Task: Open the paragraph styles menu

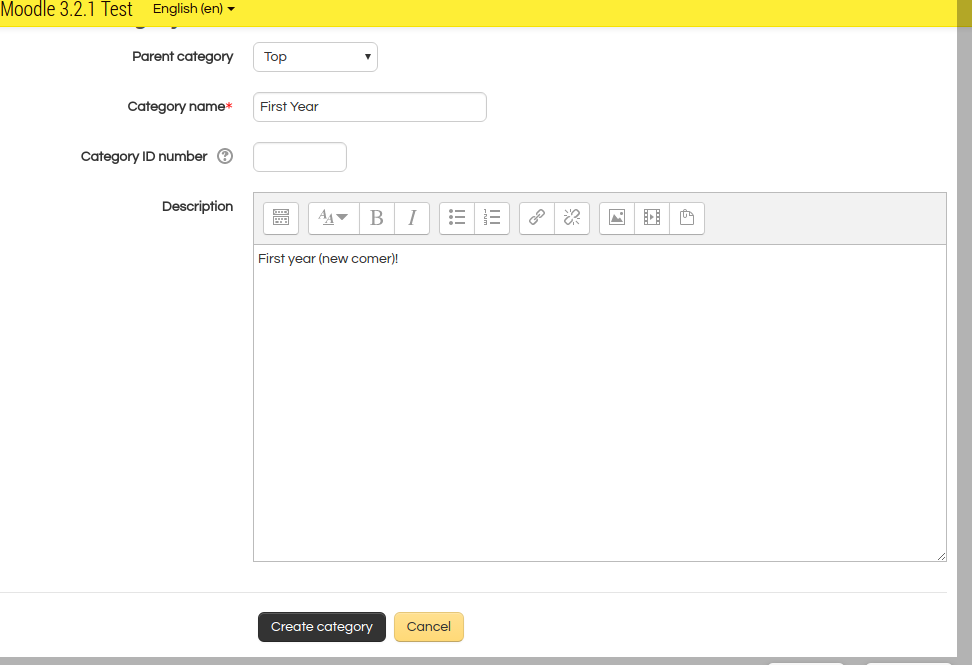Action: tap(333, 218)
